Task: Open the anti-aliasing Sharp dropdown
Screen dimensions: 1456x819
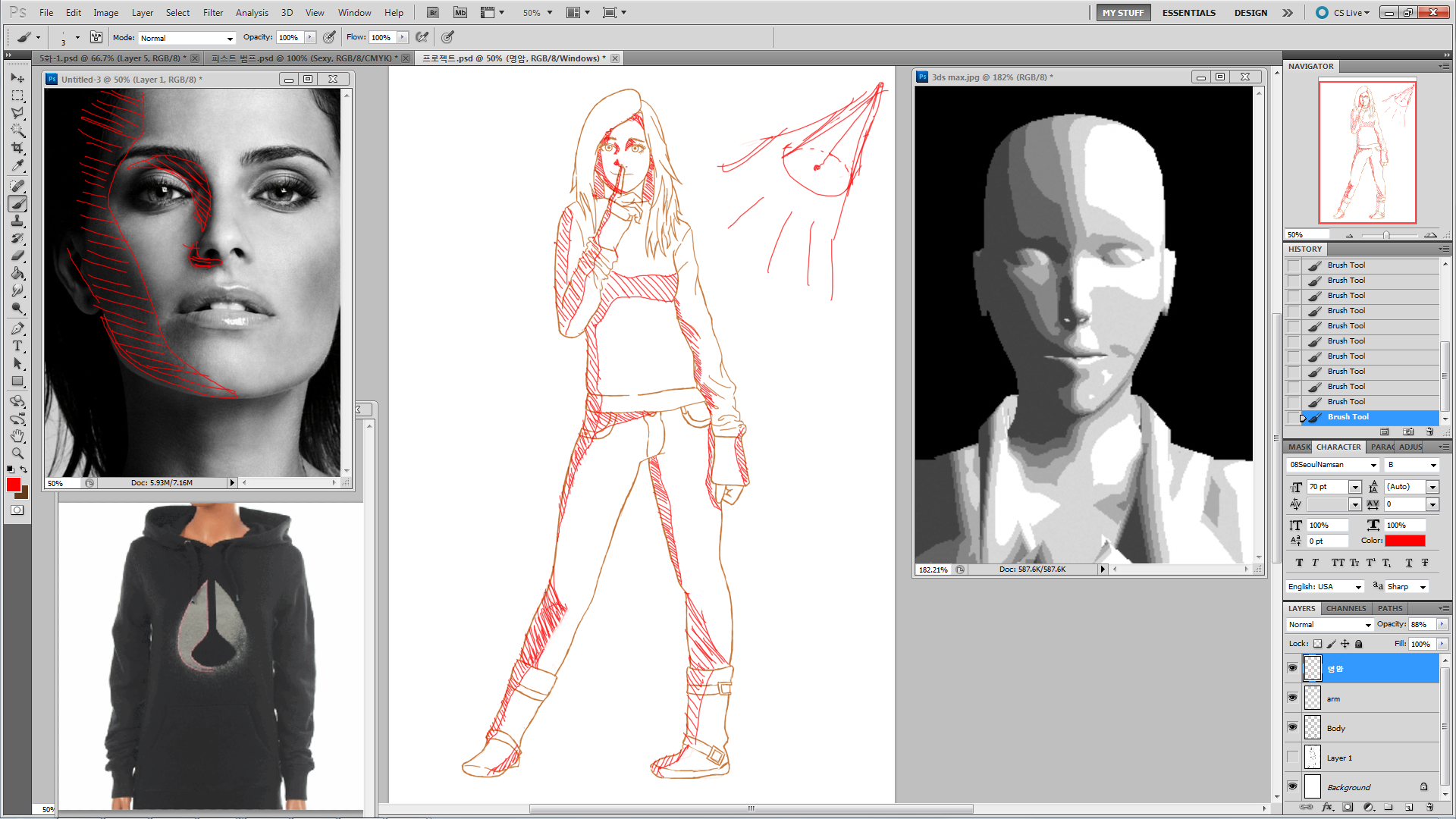Action: (1407, 587)
